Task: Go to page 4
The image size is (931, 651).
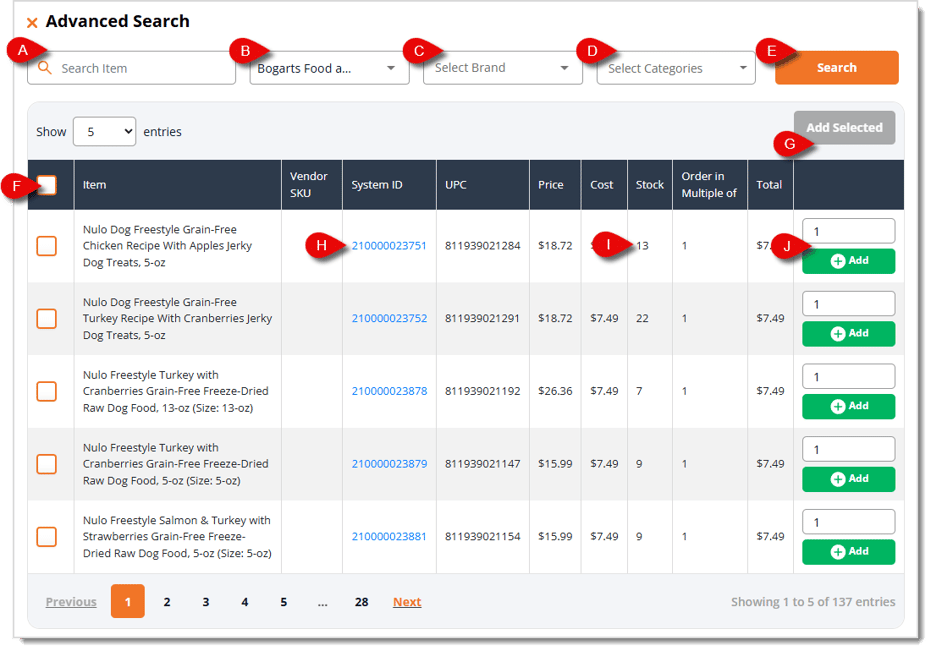Action: pos(245,602)
